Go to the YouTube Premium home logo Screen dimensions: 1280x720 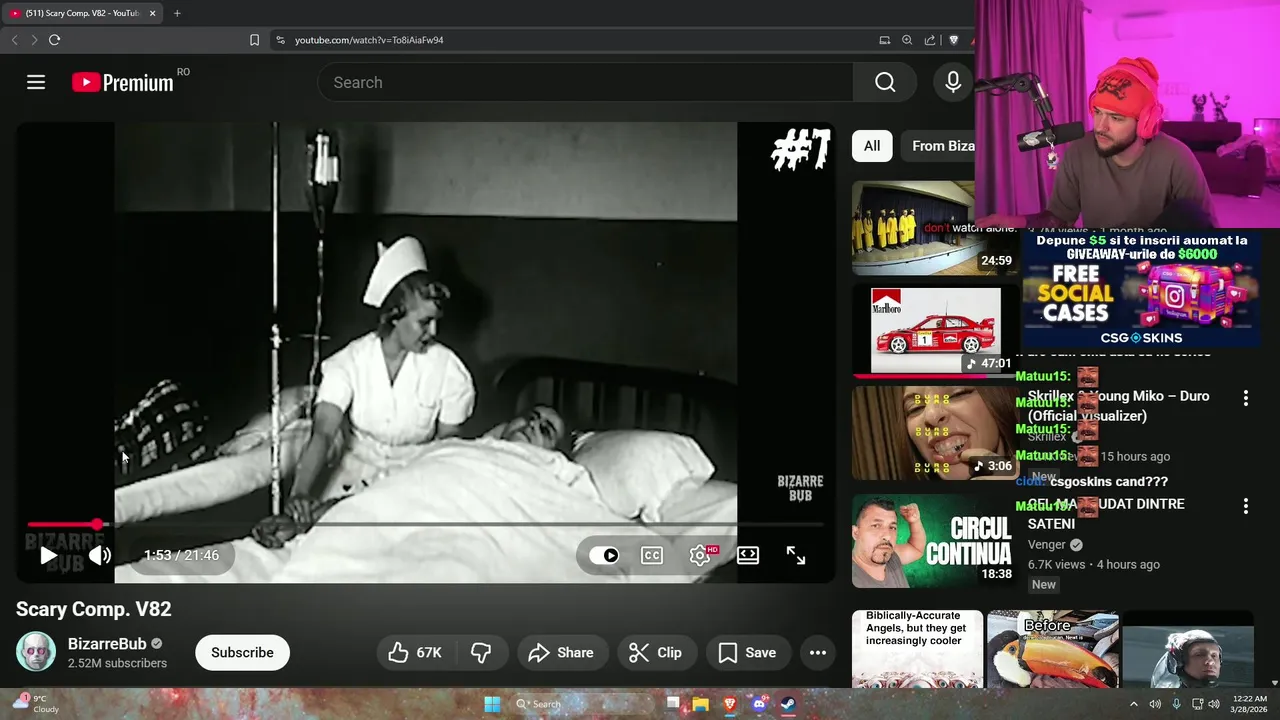[x=123, y=82]
